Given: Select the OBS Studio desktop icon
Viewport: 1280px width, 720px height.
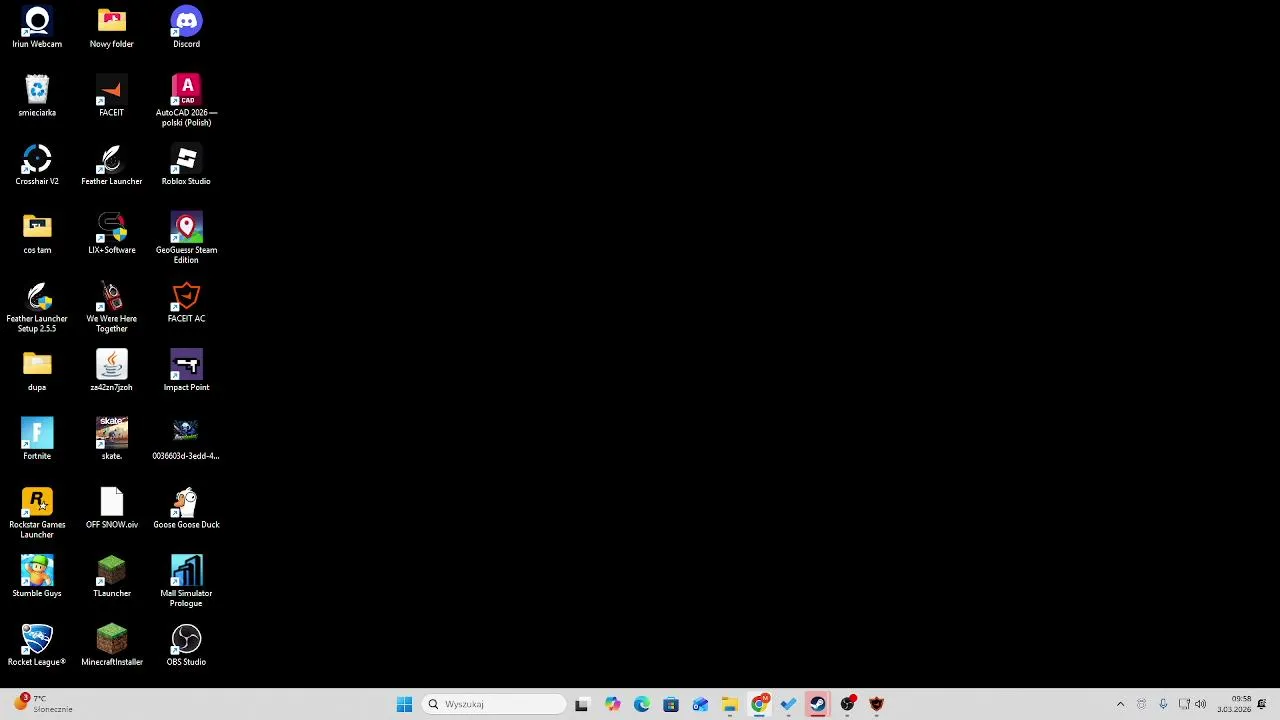Looking at the screenshot, I should (x=186, y=646).
